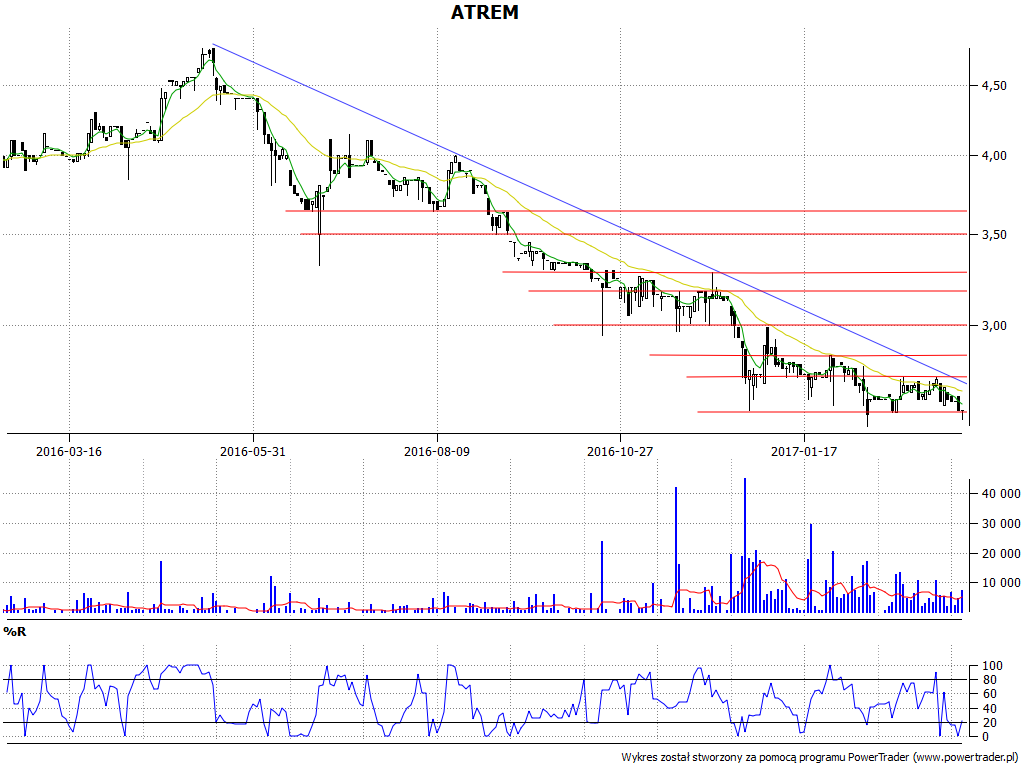The width and height of the screenshot is (1024, 768).
Task: Click the 2016-05-31 date label
Action: coord(253,451)
